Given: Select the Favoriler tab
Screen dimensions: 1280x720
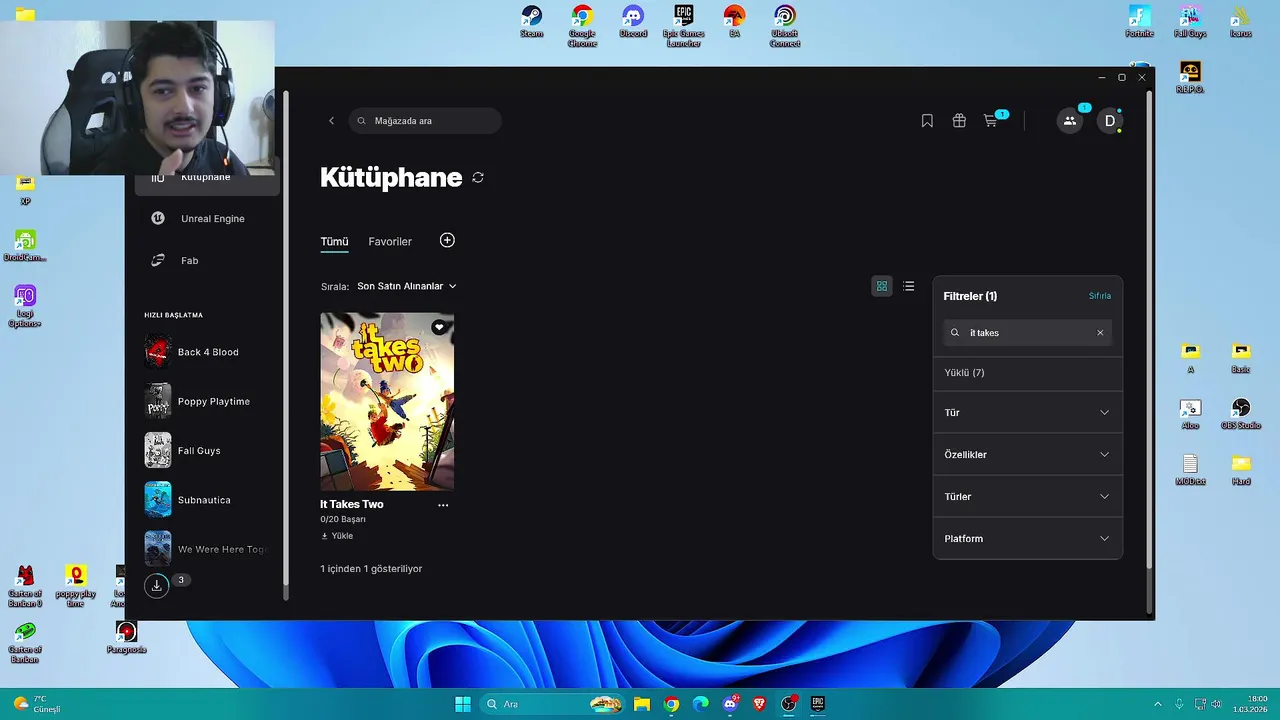Looking at the screenshot, I should pos(390,241).
